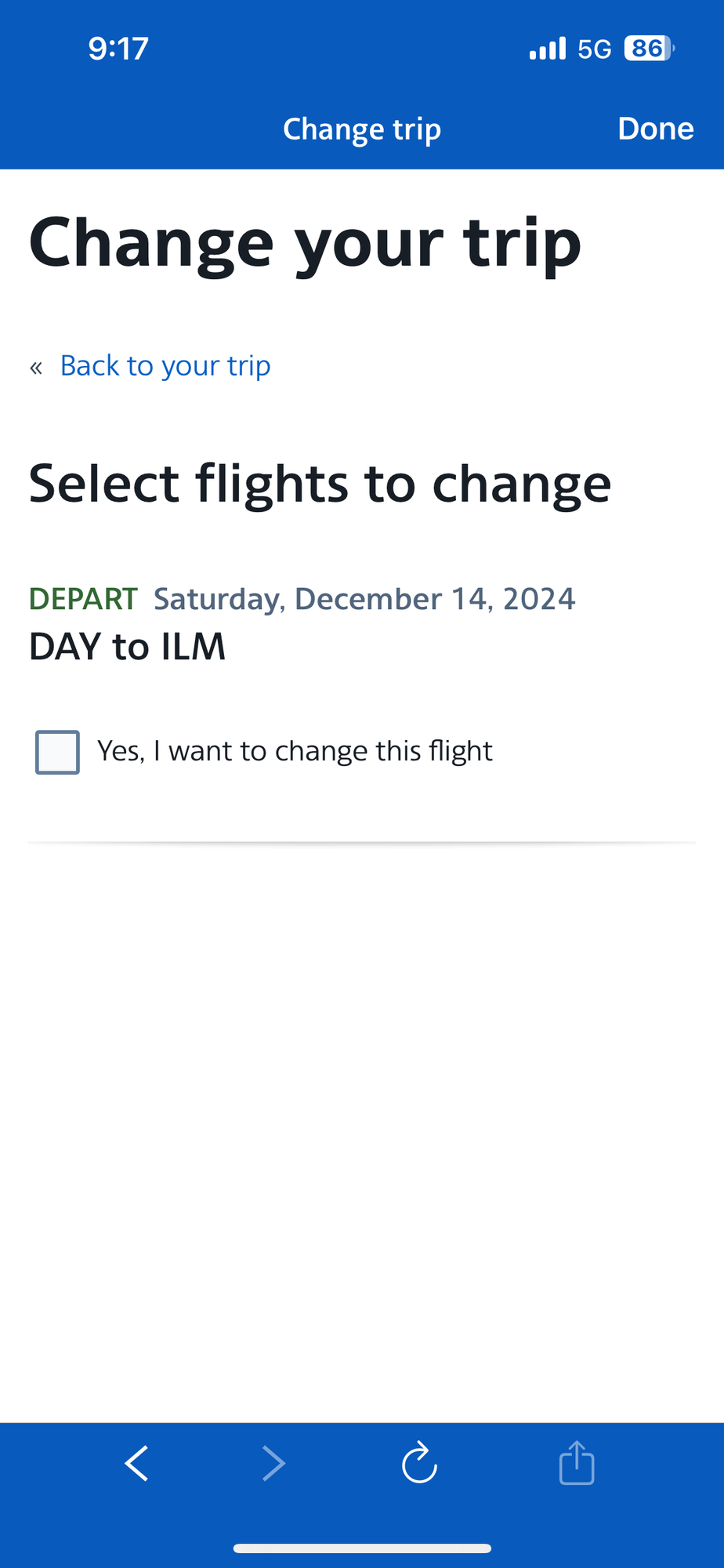This screenshot has height=1568, width=724.
Task: Tap the 5G network indicator
Action: pyautogui.click(x=595, y=49)
